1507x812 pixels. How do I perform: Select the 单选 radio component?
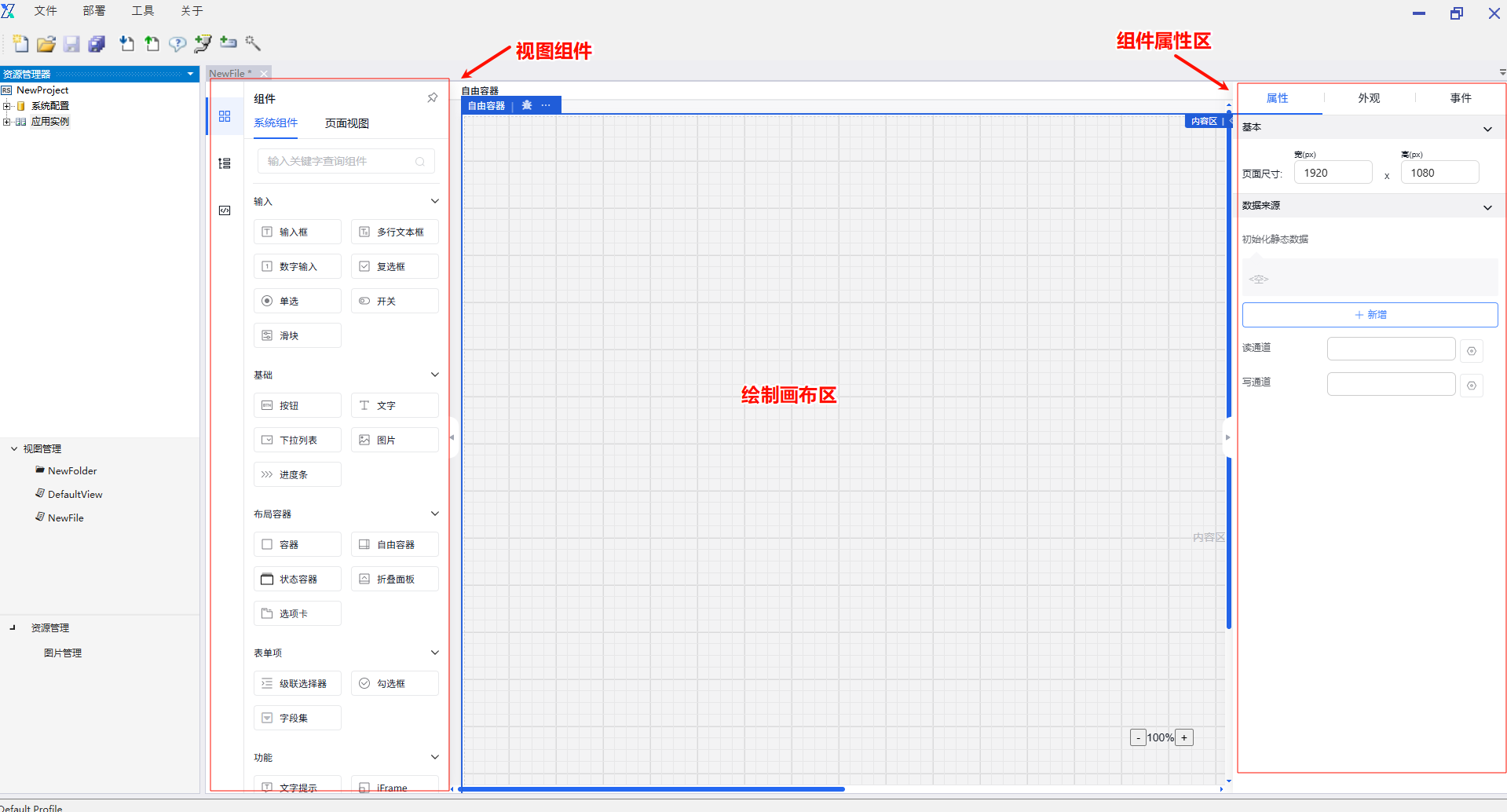coord(297,302)
